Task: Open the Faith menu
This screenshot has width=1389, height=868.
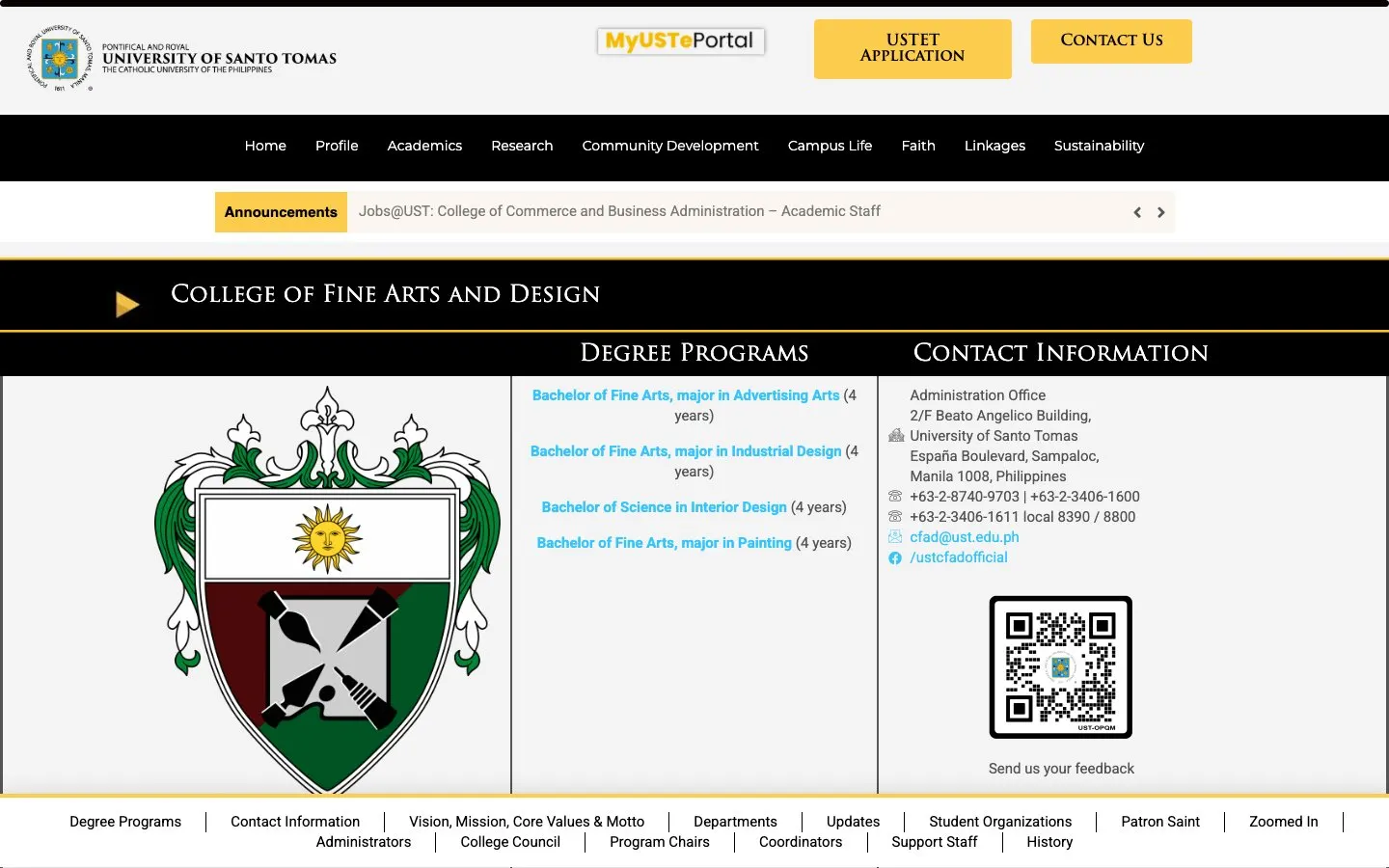Action: 918,146
